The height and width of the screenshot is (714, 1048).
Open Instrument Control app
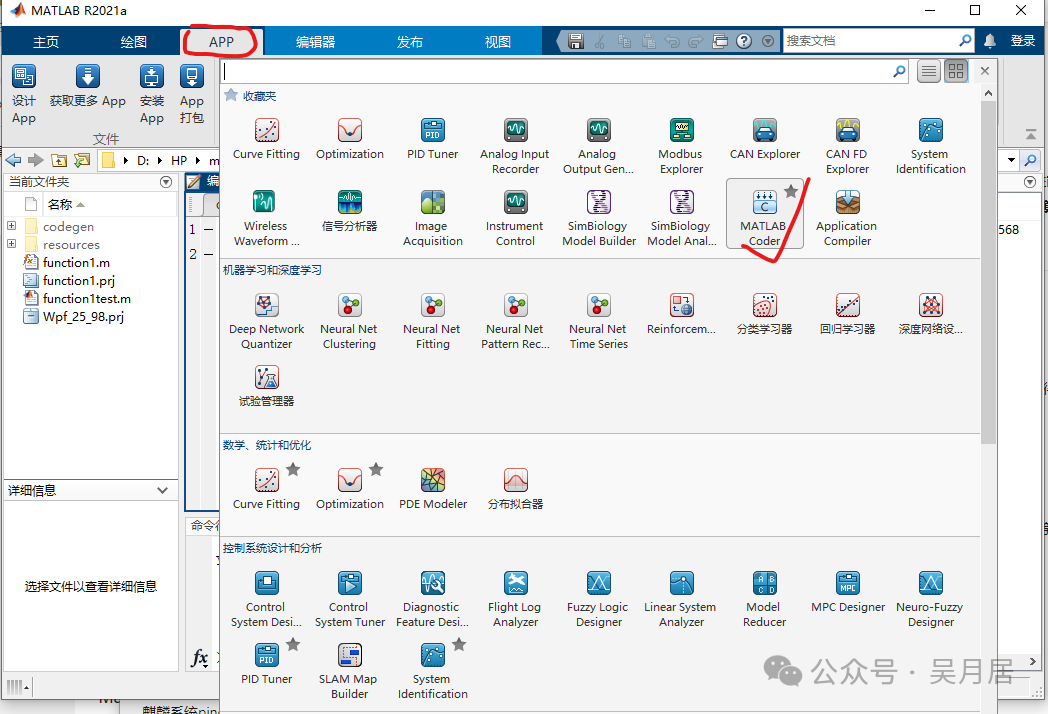tap(515, 219)
